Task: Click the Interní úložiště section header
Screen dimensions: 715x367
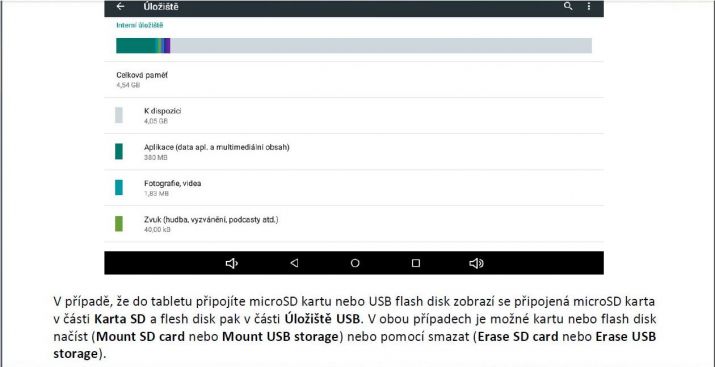Action: 140,26
